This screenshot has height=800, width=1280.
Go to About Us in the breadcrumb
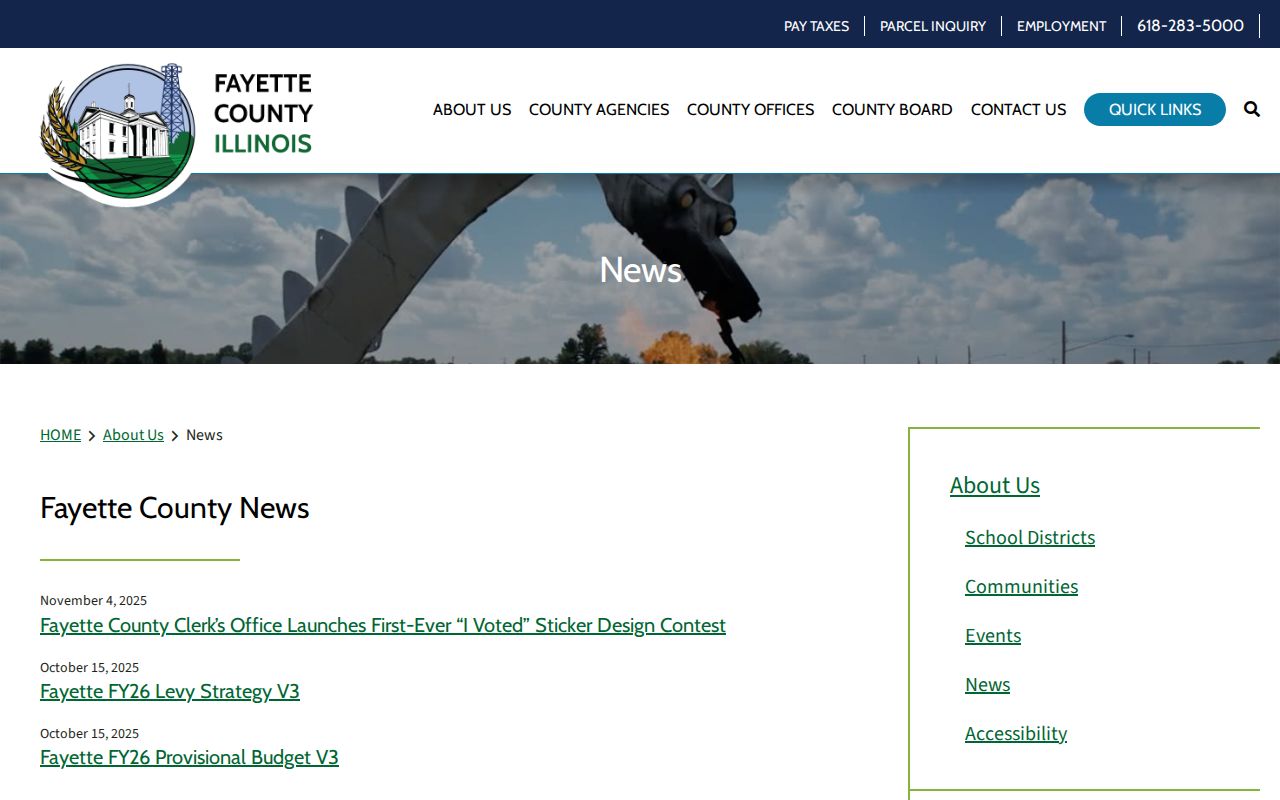133,435
